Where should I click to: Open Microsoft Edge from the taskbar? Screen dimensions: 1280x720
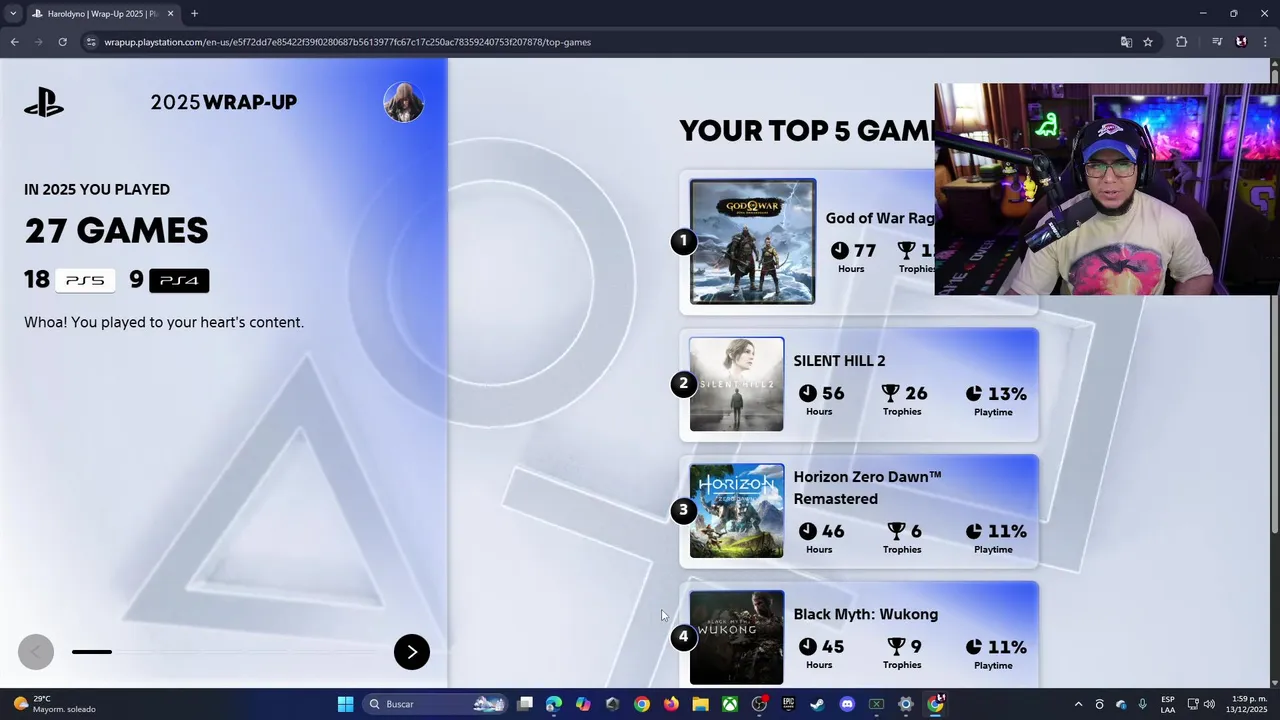tap(554, 704)
